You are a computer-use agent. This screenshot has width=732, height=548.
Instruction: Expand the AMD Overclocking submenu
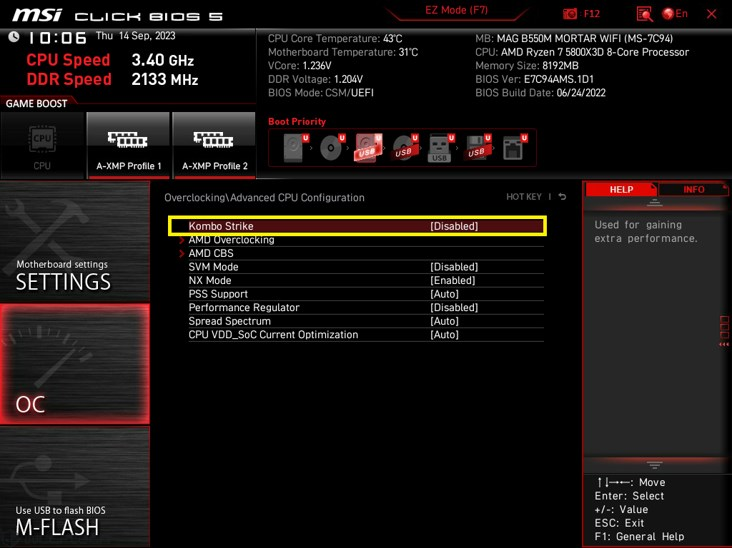click(231, 240)
